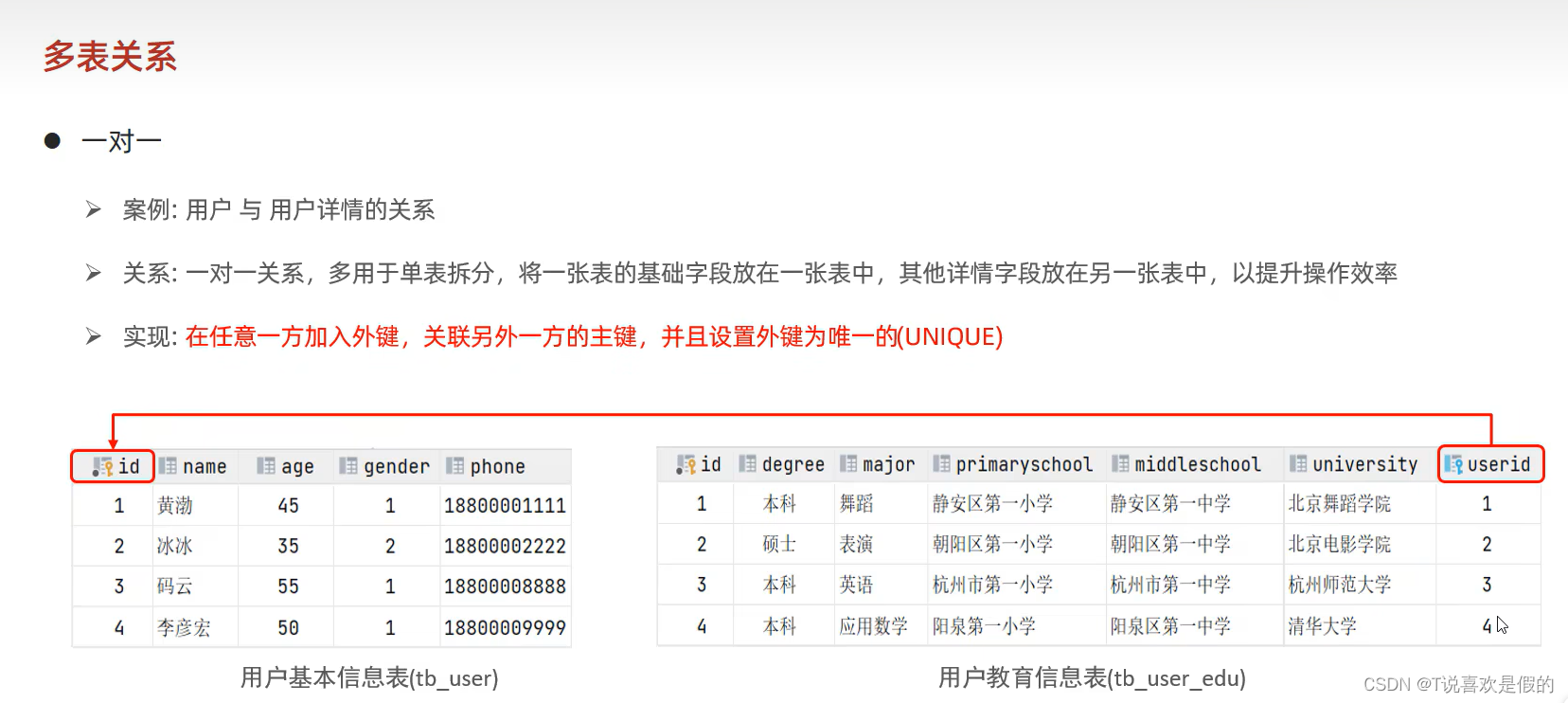Click the foreign key icon beside userid
The height and width of the screenshot is (703, 1568).
tap(1453, 464)
